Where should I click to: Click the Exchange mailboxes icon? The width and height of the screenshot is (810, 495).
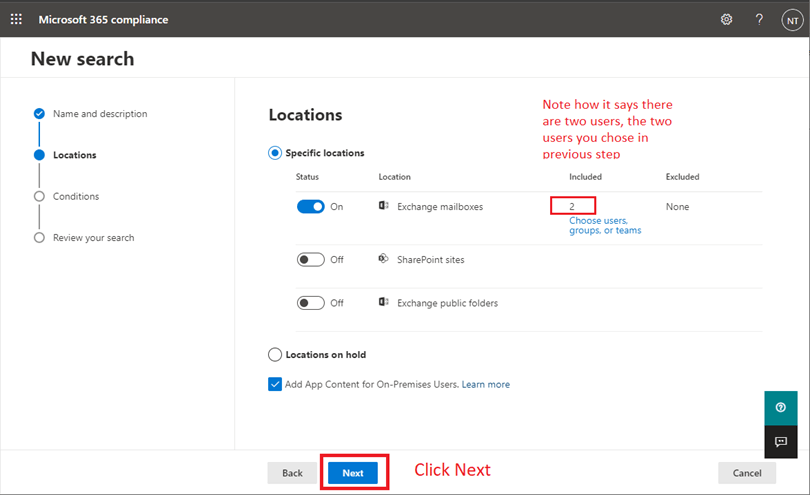[383, 206]
